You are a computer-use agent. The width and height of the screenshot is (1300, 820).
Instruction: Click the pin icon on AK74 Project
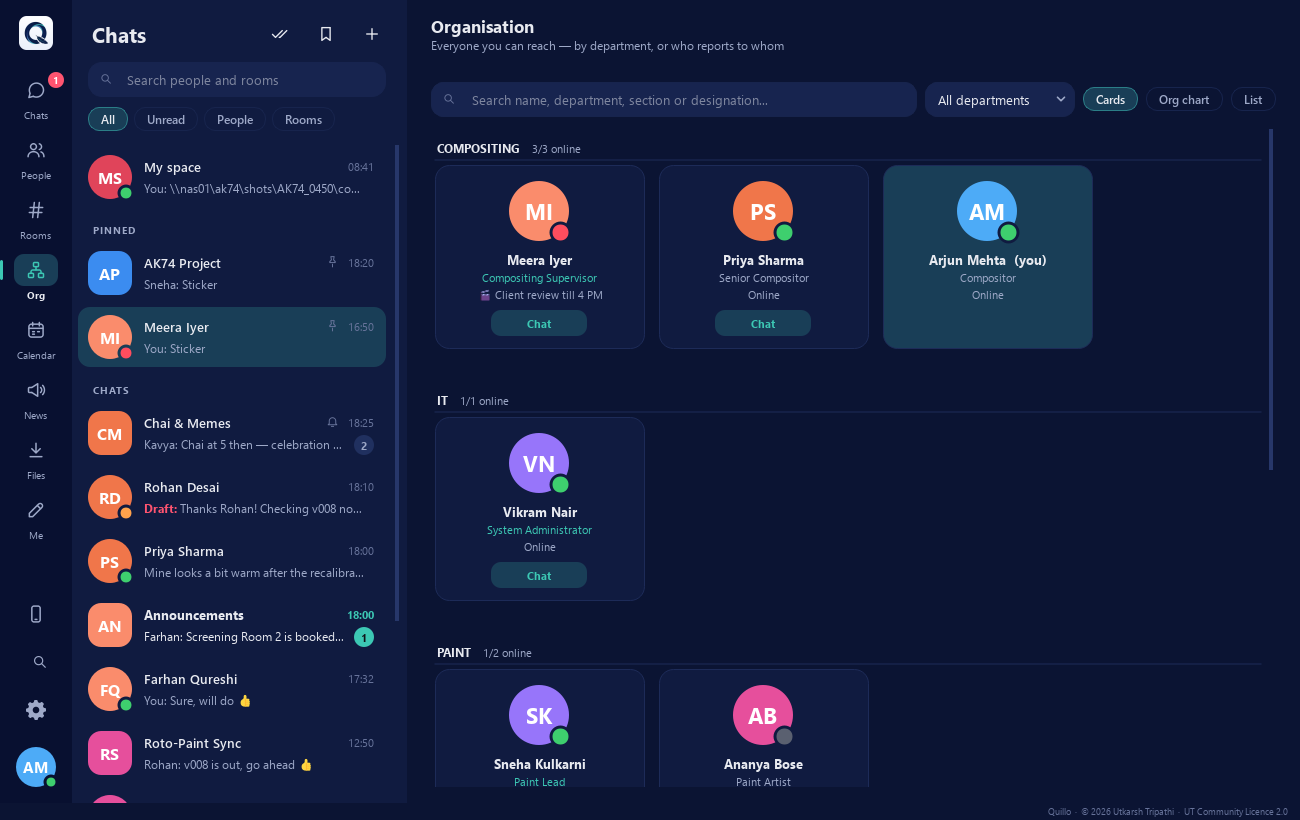pyautogui.click(x=333, y=262)
